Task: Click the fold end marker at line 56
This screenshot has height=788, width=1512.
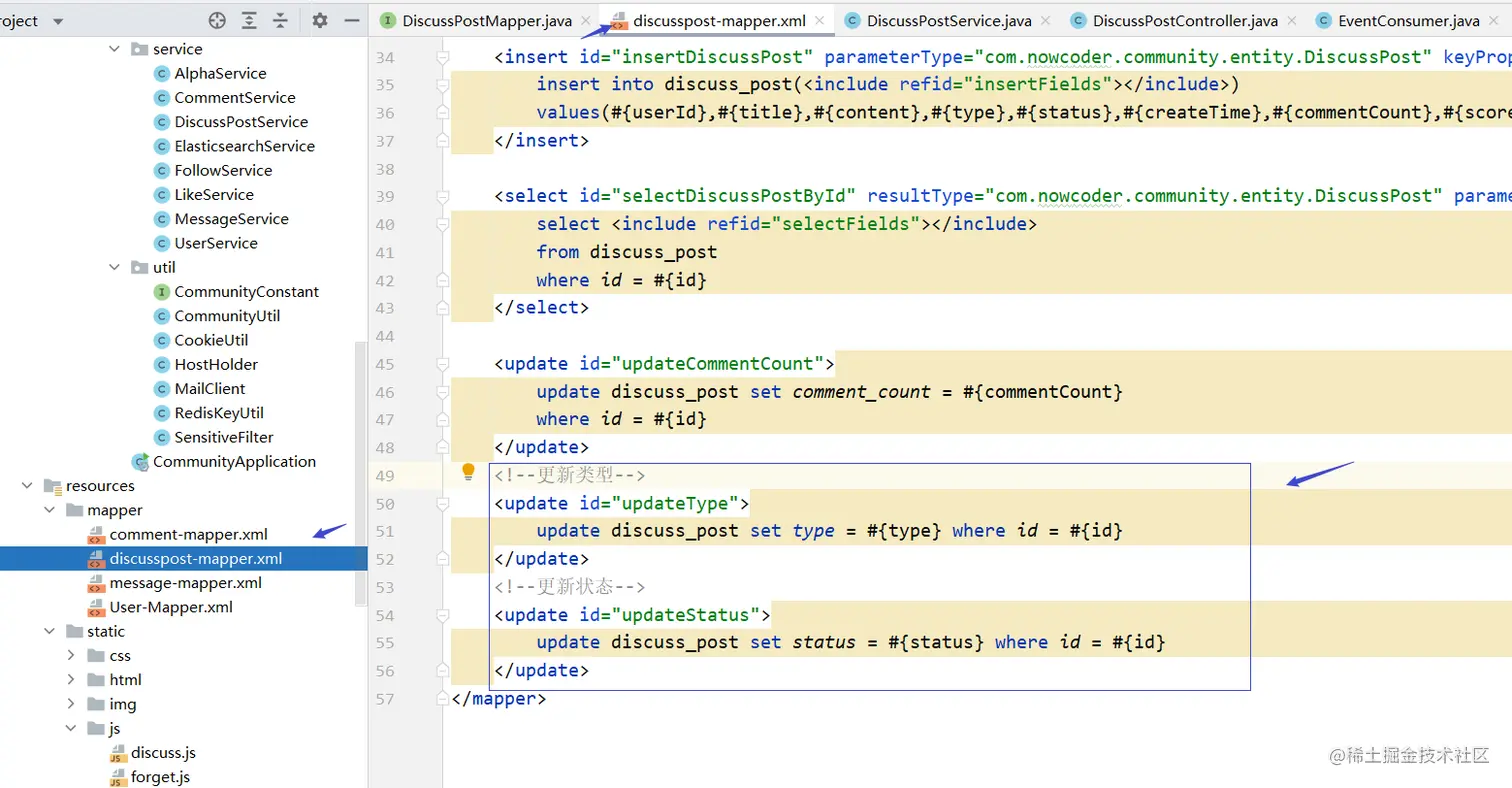Action: [x=442, y=670]
